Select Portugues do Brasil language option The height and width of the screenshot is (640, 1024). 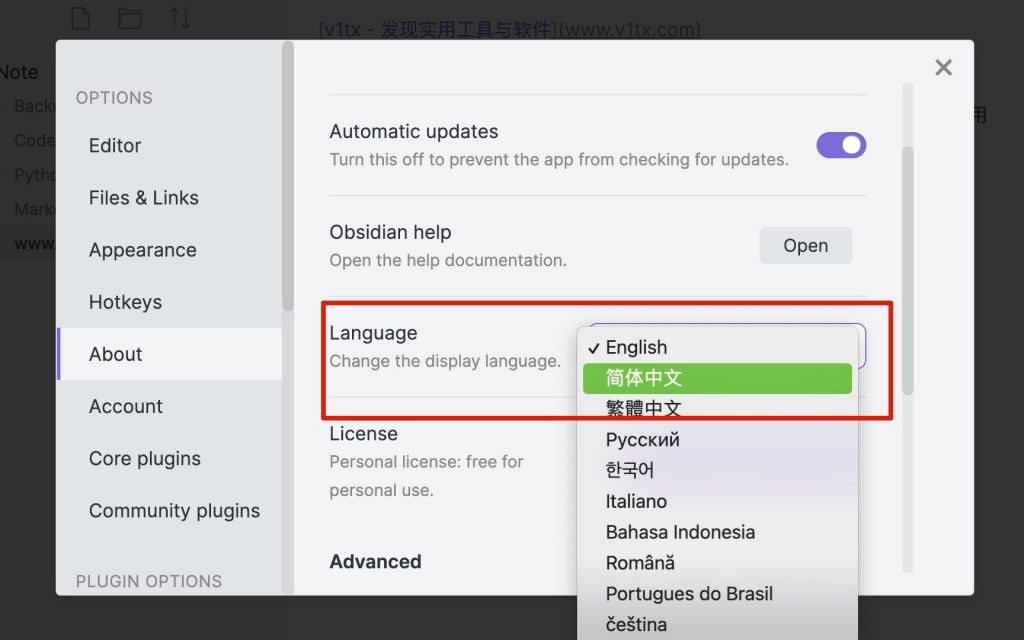717,594
